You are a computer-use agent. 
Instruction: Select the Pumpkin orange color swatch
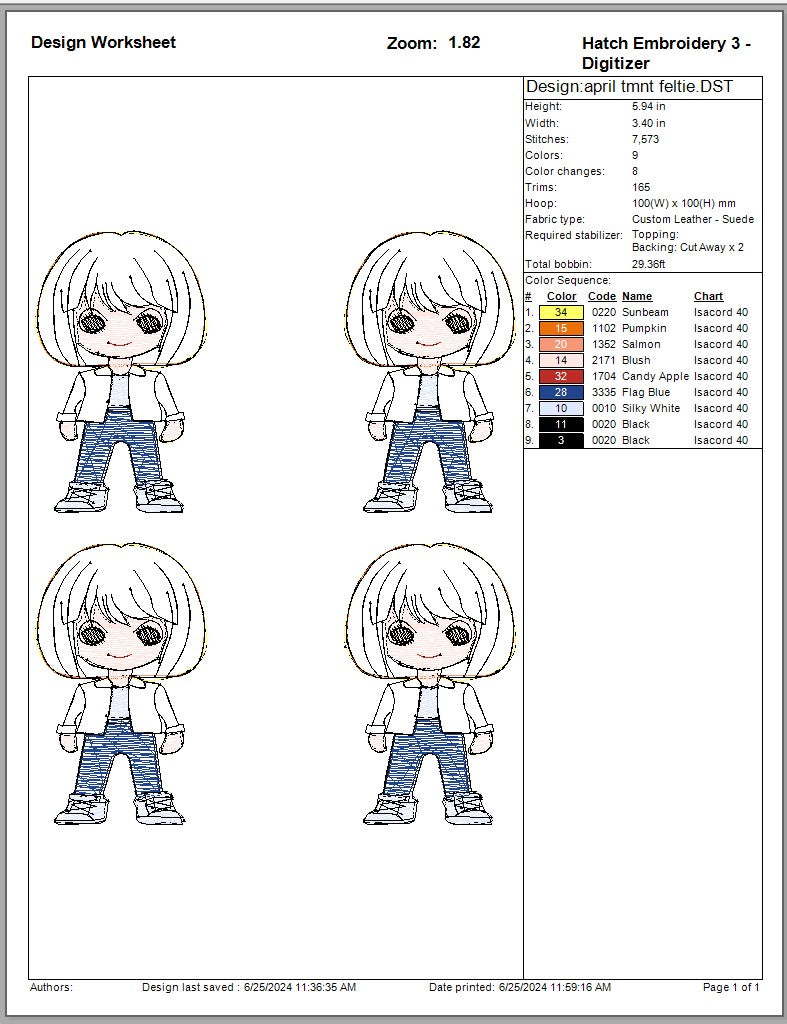tap(561, 328)
